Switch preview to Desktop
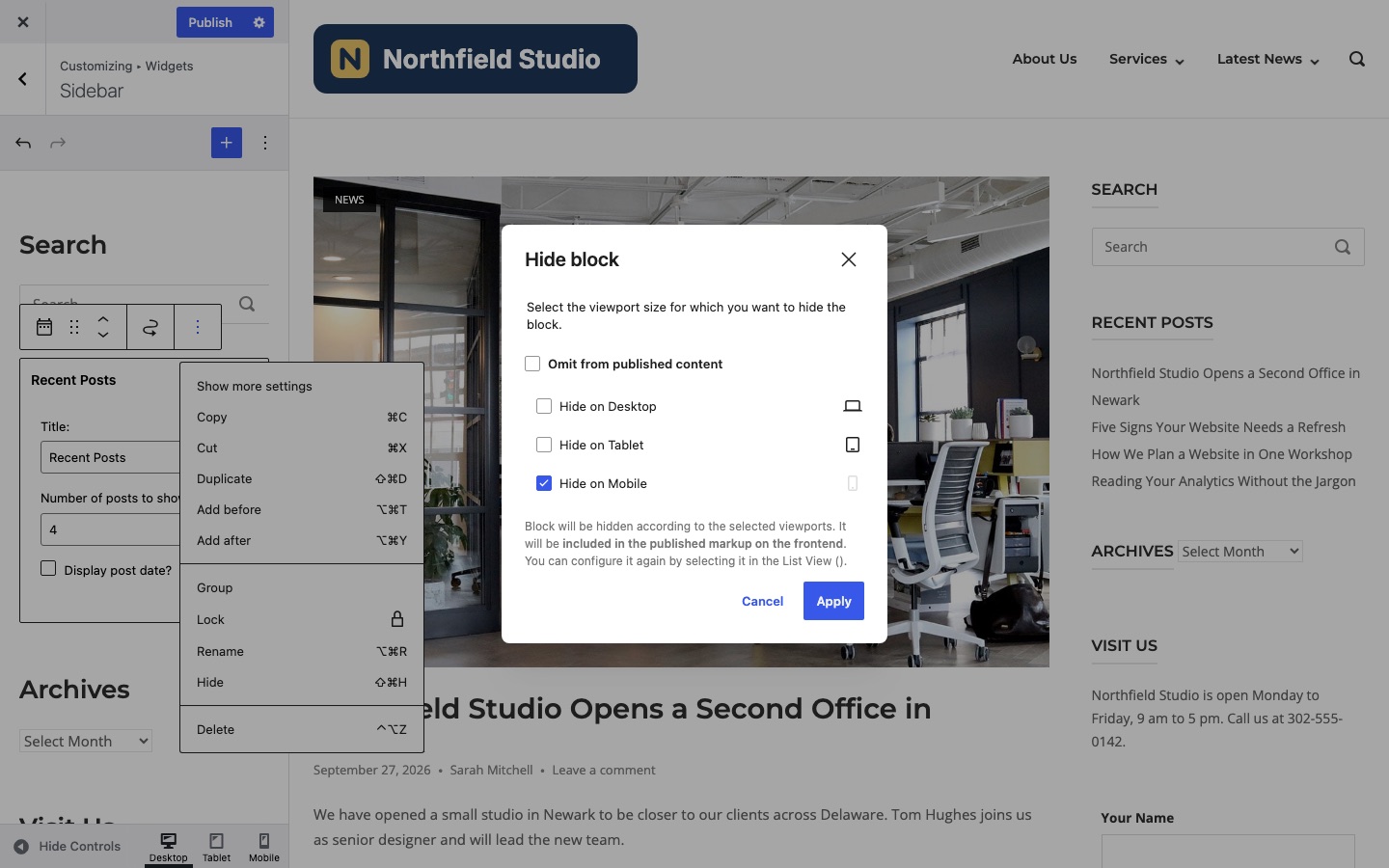Viewport: 1389px width, 868px height. point(169,847)
